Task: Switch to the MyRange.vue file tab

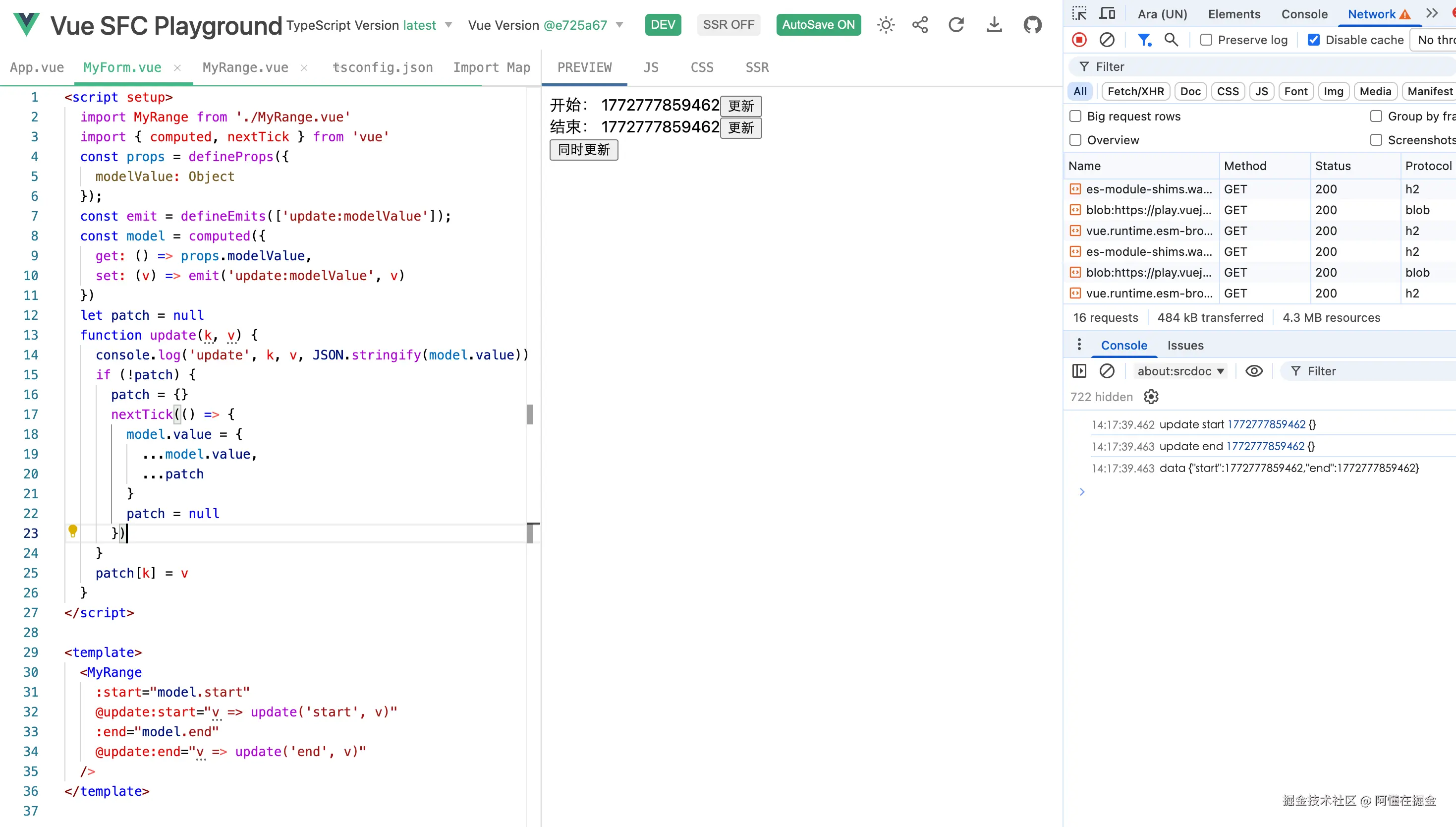Action: click(x=245, y=67)
